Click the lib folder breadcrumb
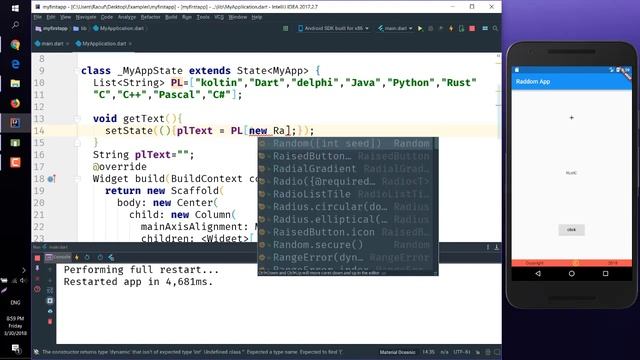 click(80, 29)
